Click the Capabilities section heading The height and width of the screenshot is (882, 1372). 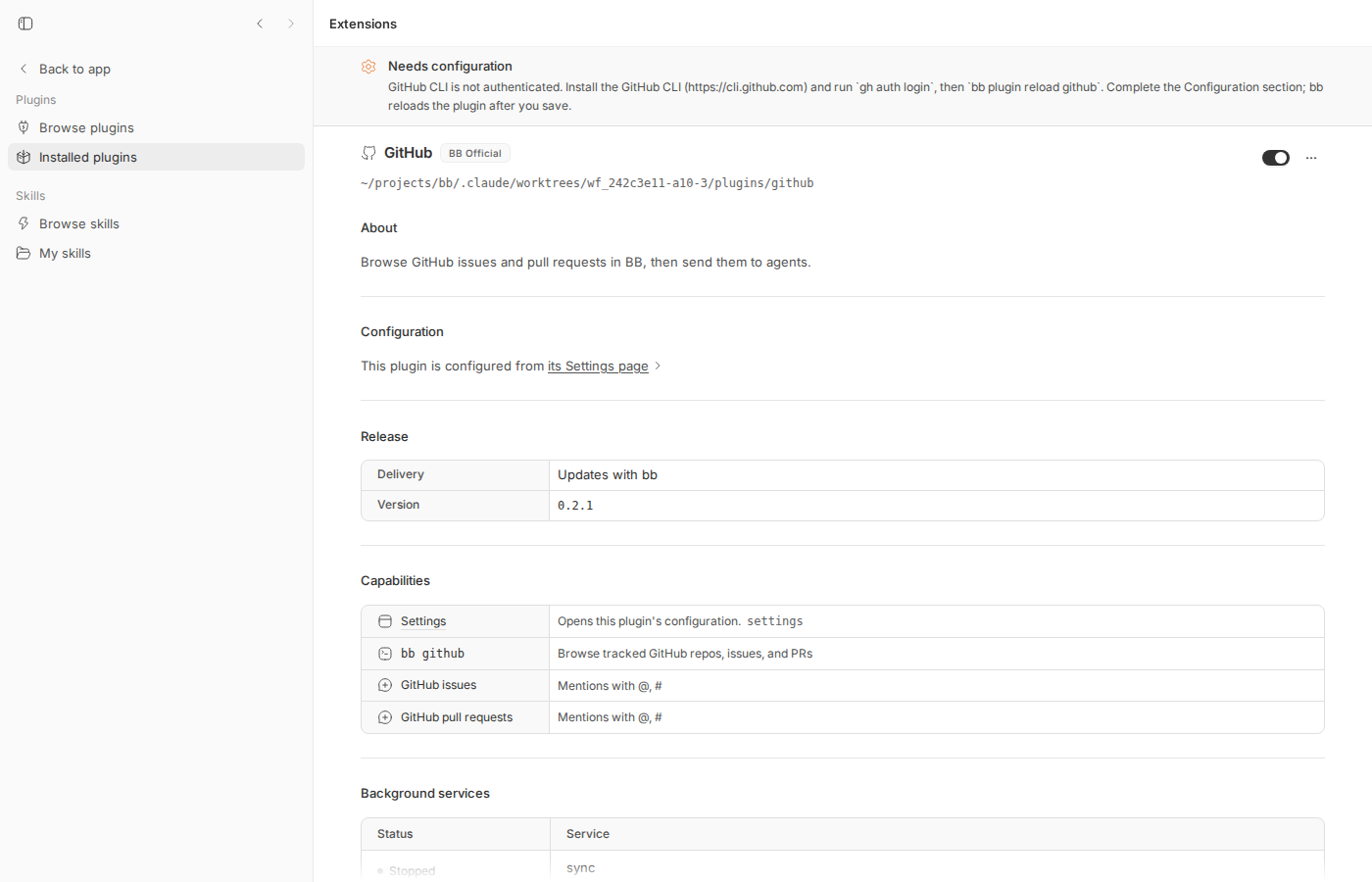(x=395, y=580)
